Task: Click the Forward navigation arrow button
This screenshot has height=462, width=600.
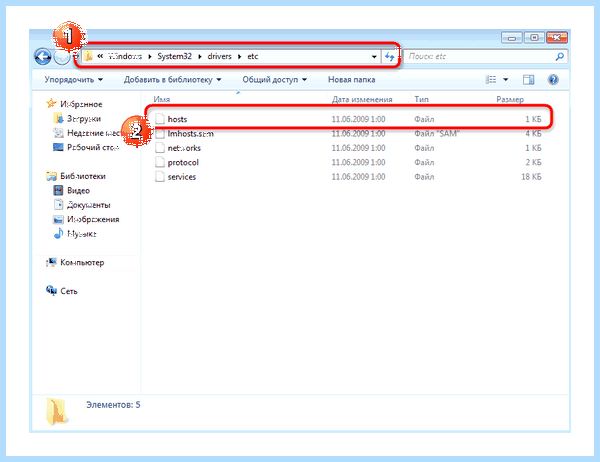Action: click(61, 57)
